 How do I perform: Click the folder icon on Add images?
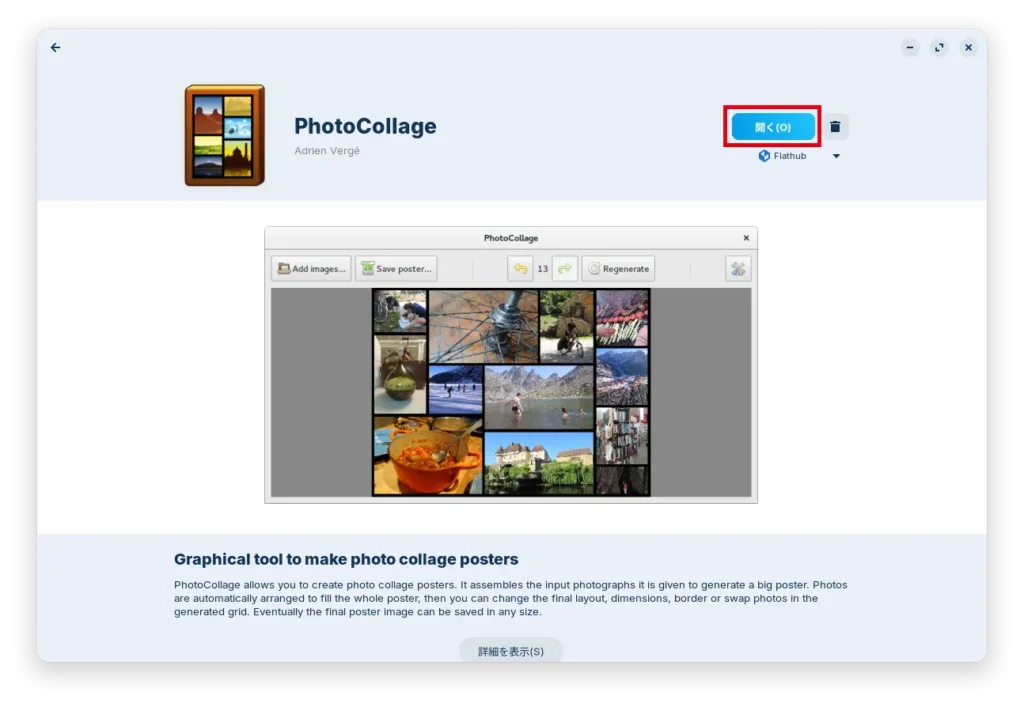click(283, 268)
